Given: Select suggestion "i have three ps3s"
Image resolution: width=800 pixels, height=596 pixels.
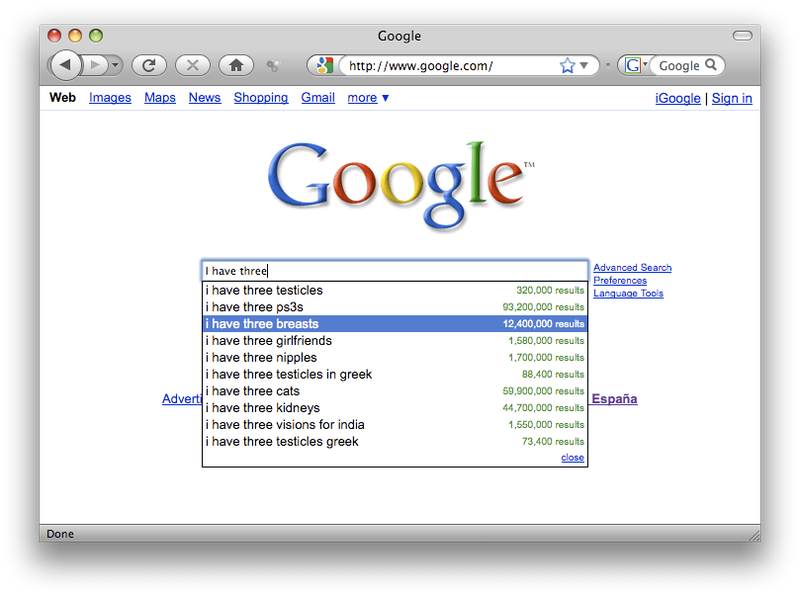Looking at the screenshot, I should pos(395,307).
